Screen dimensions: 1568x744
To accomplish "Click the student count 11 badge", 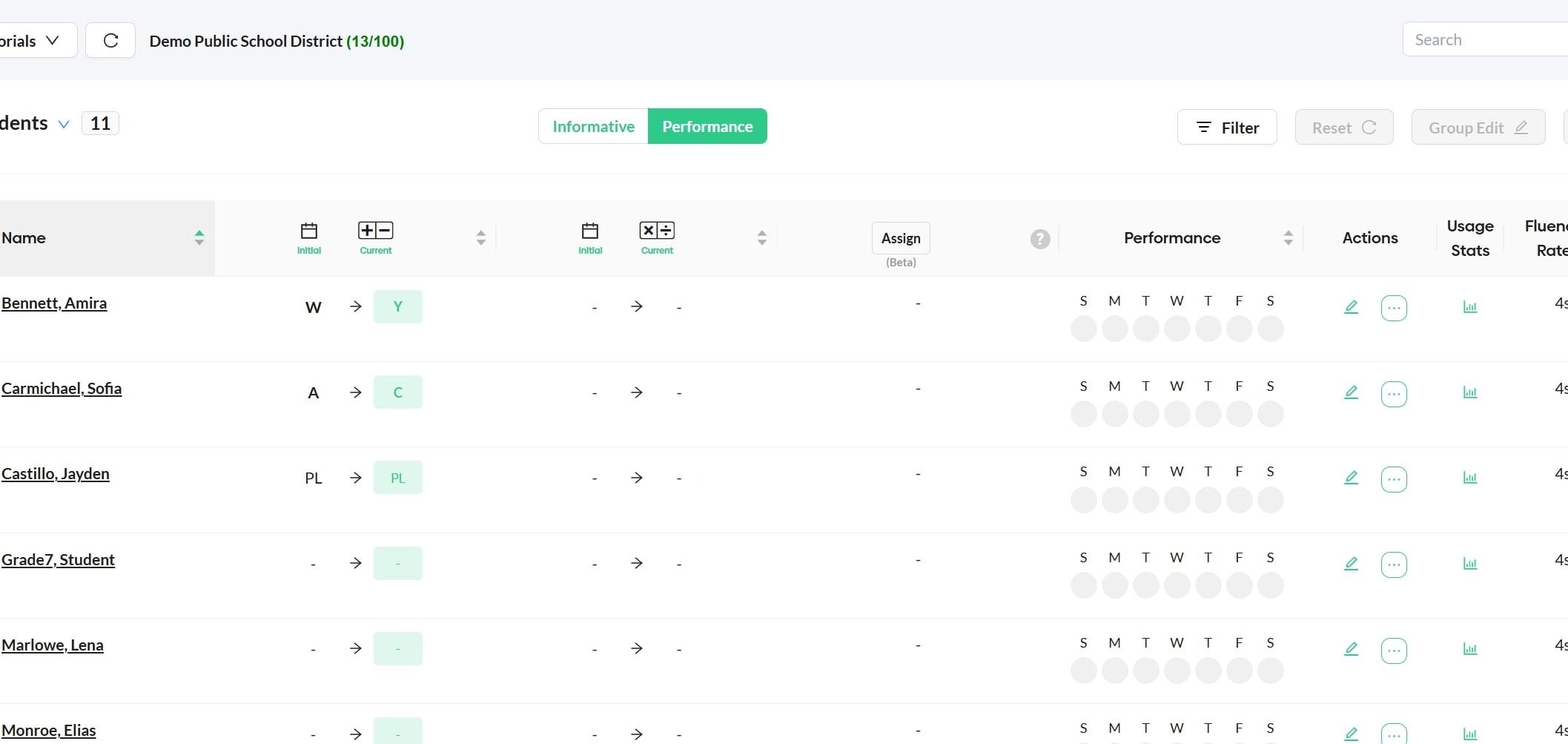I will 100,123.
